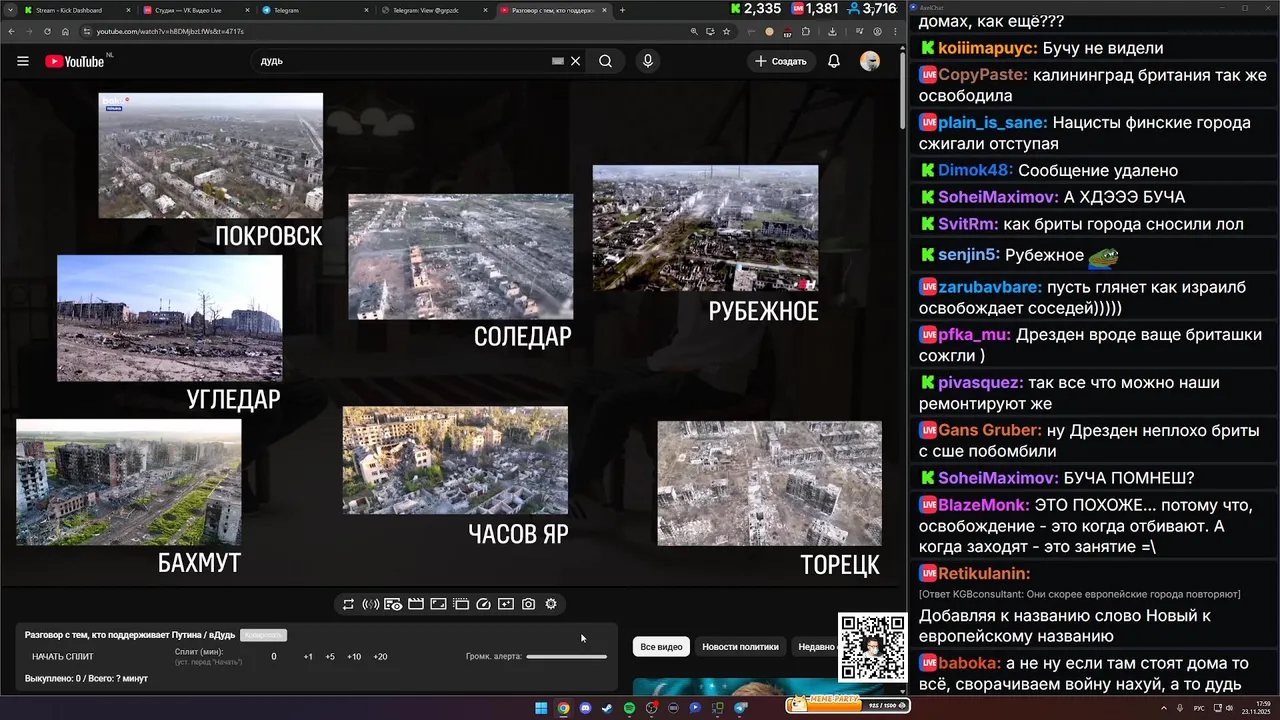Viewport: 1280px width, 720px height.
Task: Show hidden system tray icons chevron
Action: 1164,708
